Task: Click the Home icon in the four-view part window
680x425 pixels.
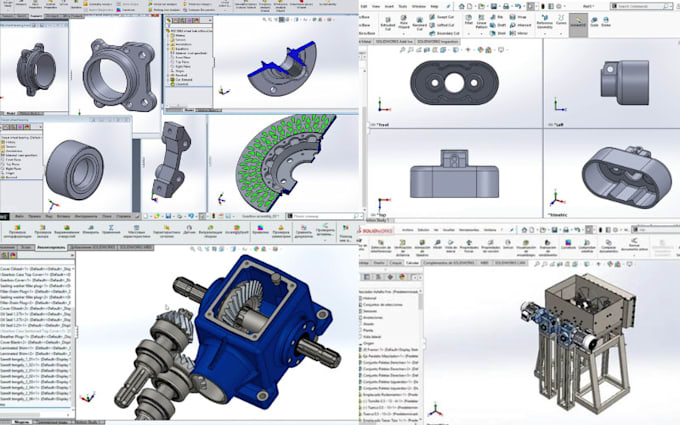Action: [x=461, y=7]
